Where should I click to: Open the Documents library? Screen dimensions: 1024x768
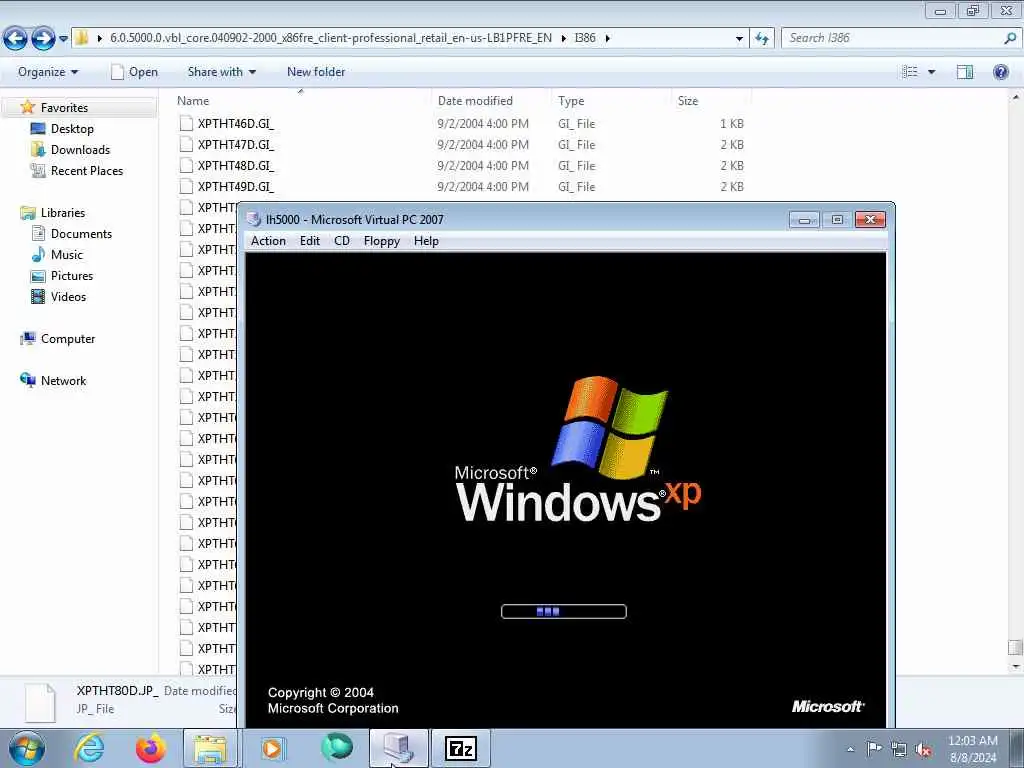click(81, 234)
